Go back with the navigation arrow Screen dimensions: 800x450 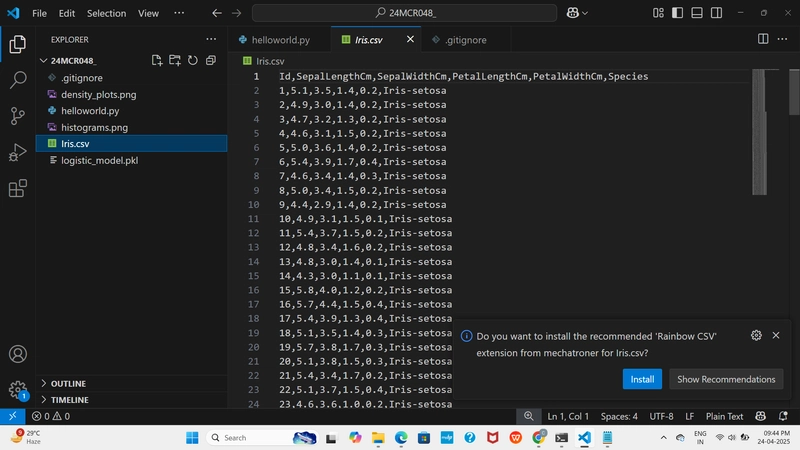(217, 13)
